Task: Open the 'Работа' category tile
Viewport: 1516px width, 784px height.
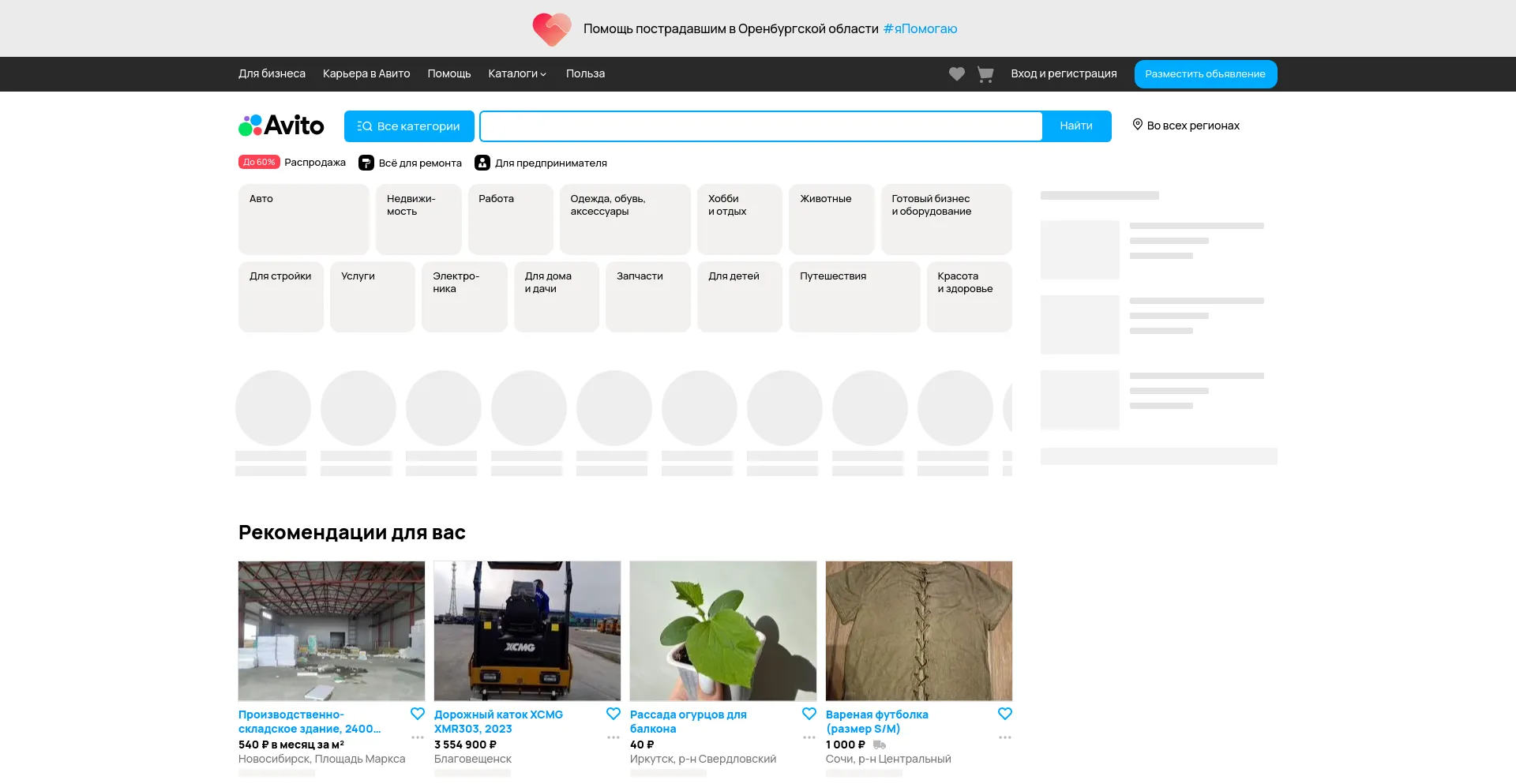Action: coord(510,219)
